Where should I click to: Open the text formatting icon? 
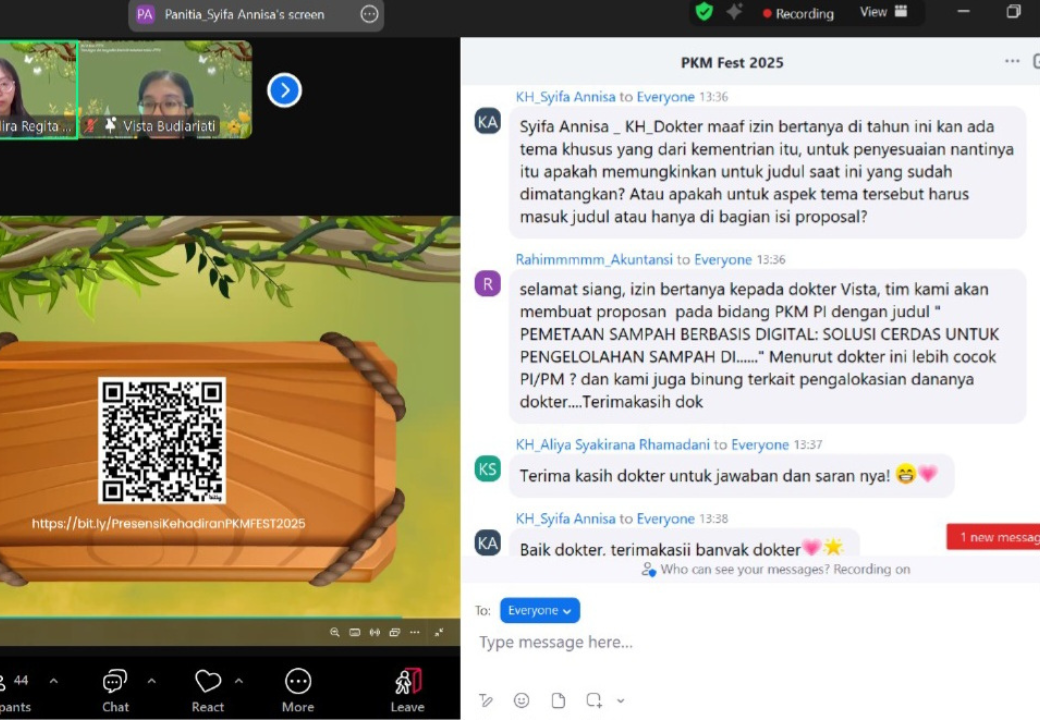[x=486, y=700]
